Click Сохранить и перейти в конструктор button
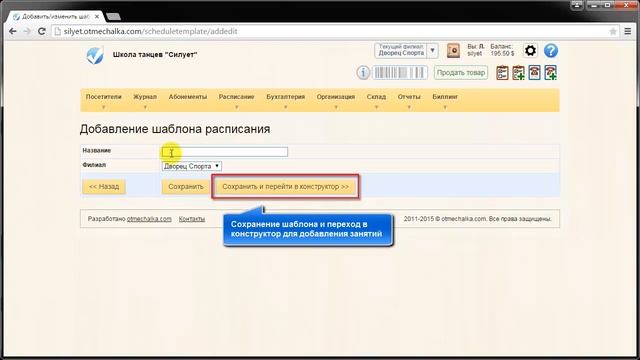This screenshot has height=360, width=640. click(286, 187)
